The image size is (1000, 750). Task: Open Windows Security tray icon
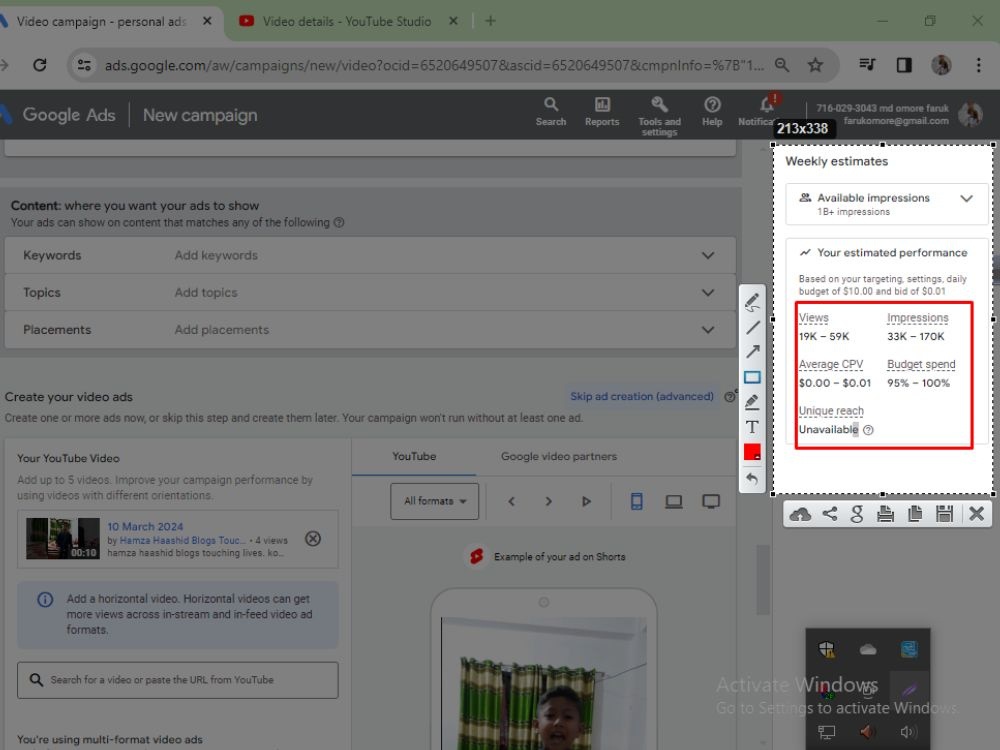coord(827,649)
